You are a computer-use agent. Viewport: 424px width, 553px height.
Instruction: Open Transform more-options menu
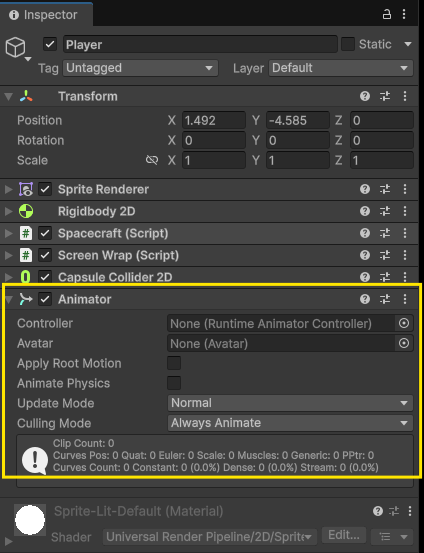(405, 96)
